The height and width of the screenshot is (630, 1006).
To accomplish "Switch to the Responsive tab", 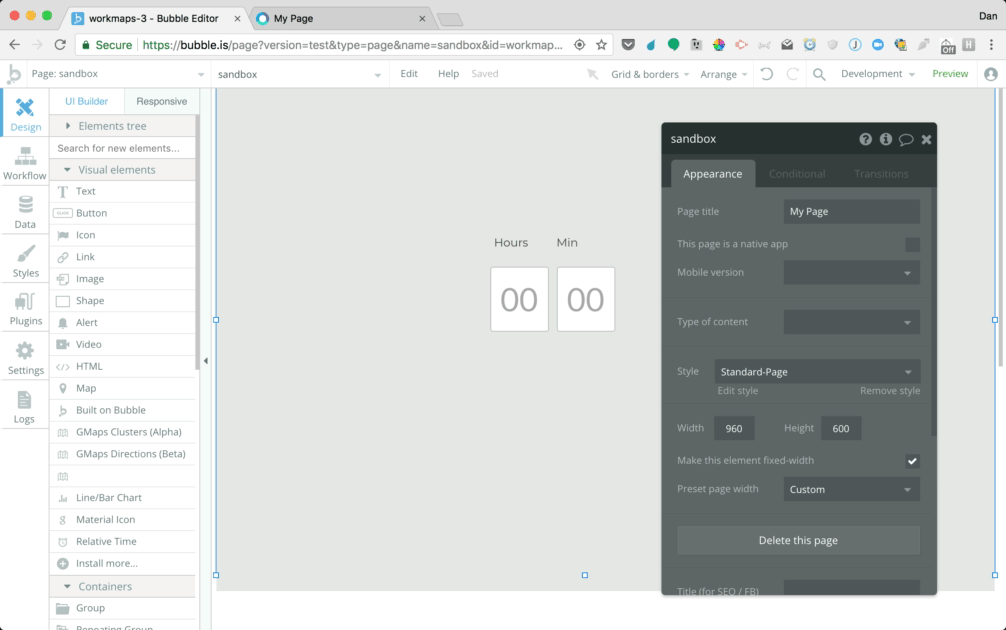I will 162,101.
